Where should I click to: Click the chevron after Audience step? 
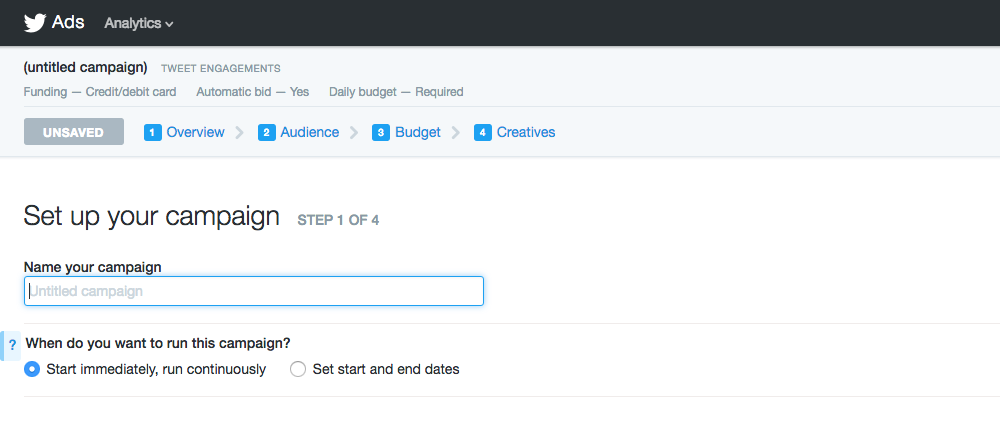pyautogui.click(x=354, y=133)
